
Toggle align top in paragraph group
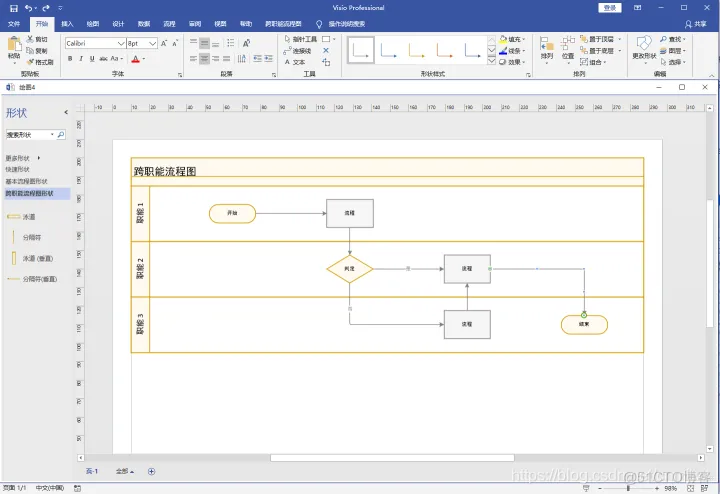coord(193,43)
